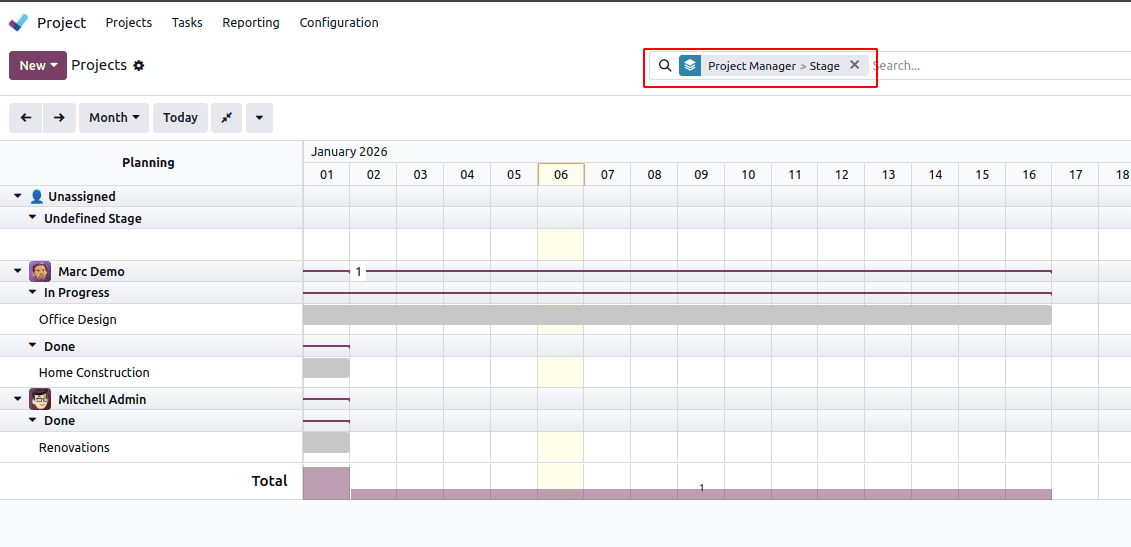The height and width of the screenshot is (547, 1131).
Task: Open the Month scale dropdown
Action: coord(114,118)
